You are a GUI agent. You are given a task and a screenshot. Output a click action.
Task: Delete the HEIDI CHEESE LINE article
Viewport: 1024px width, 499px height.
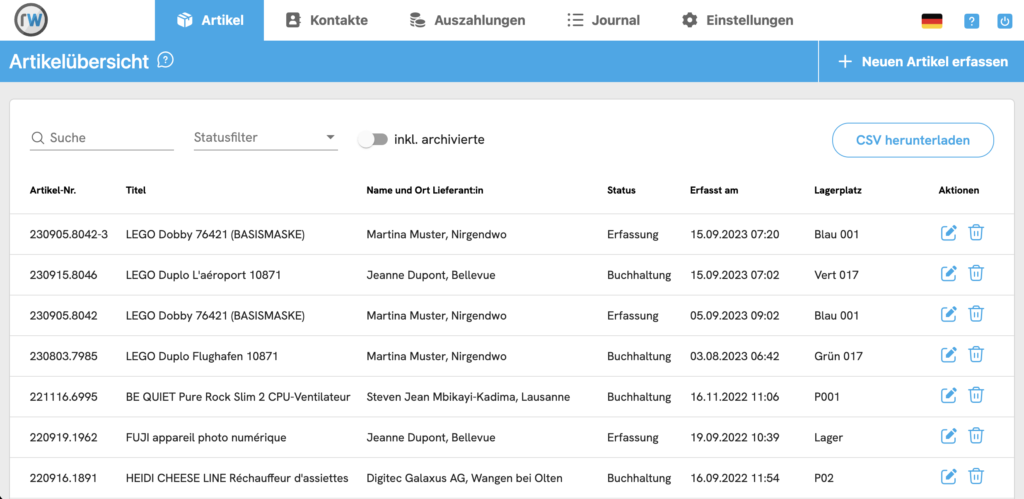point(976,477)
